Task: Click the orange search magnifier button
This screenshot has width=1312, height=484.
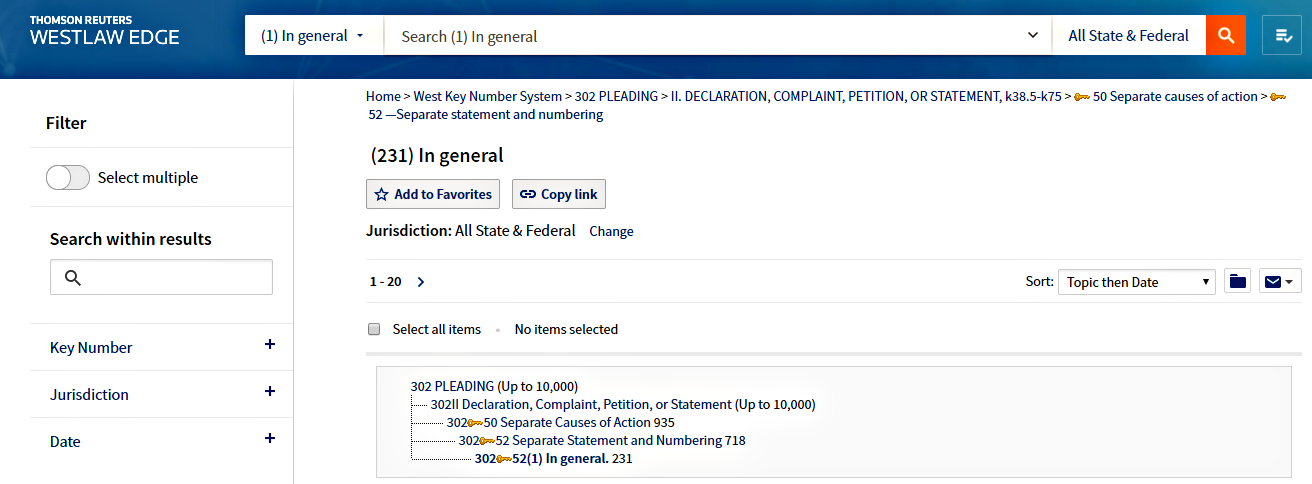Action: coord(1226,36)
